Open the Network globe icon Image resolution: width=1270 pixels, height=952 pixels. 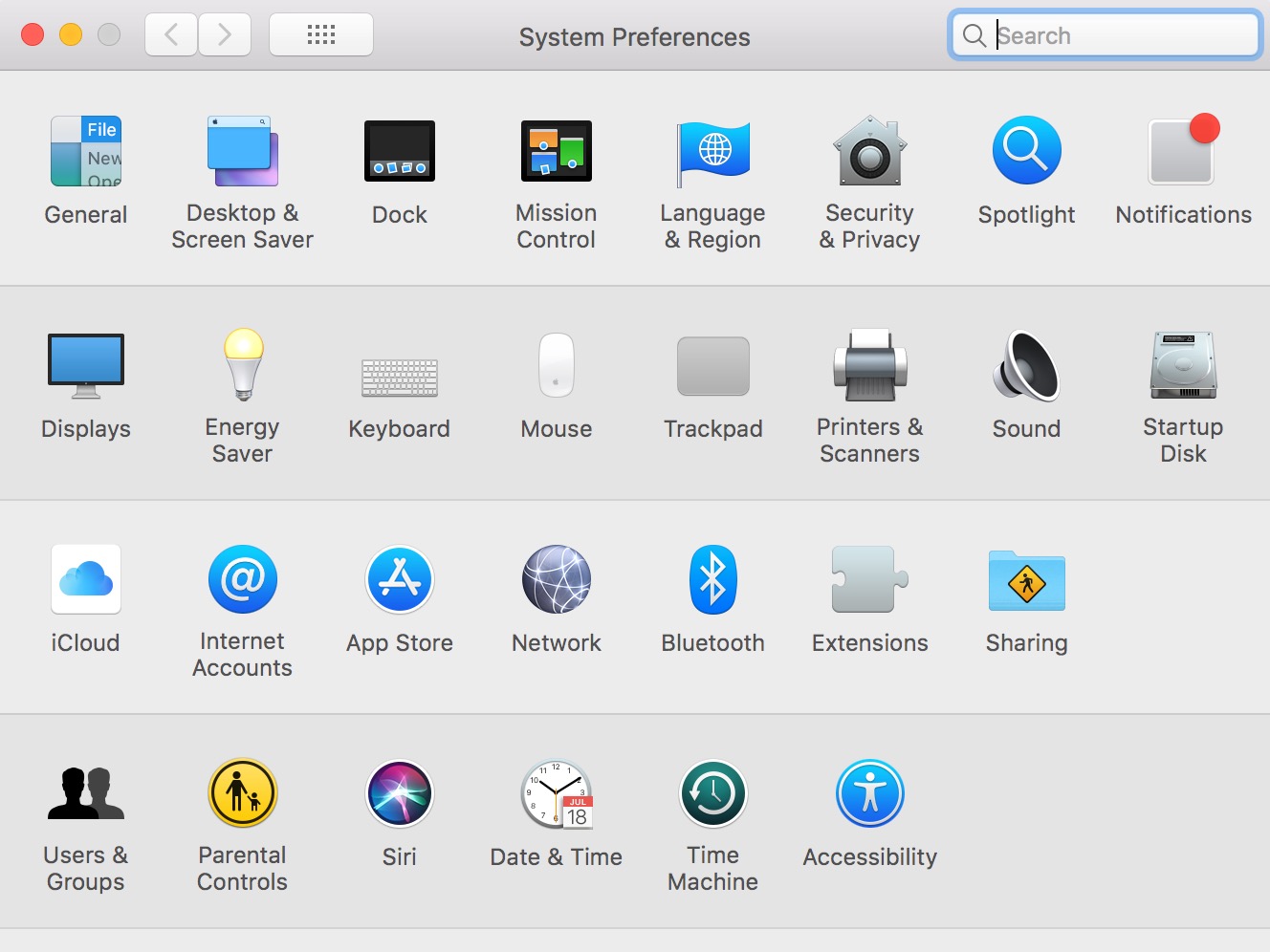click(x=557, y=579)
